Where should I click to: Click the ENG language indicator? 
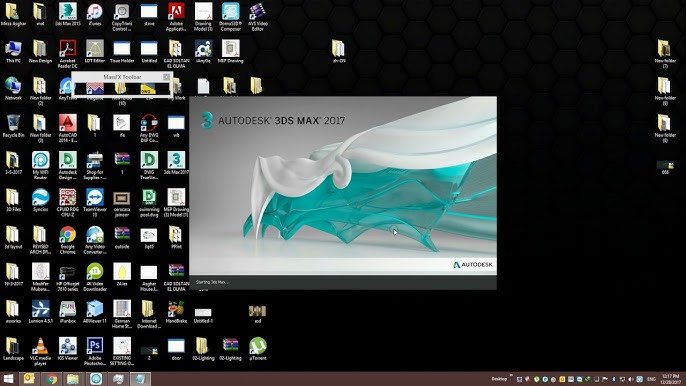(x=651, y=379)
